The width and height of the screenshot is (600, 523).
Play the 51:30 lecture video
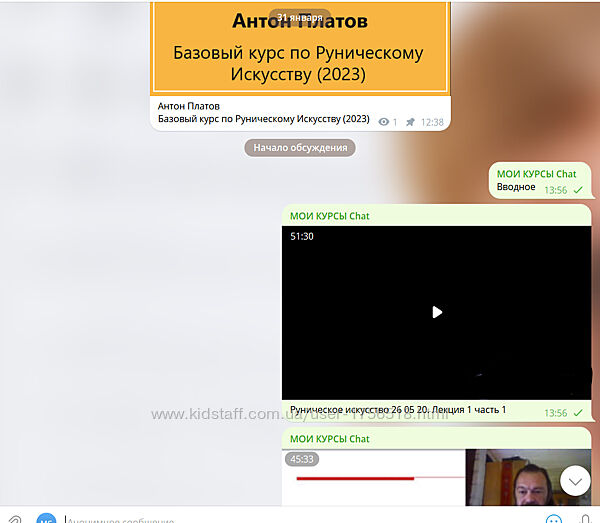pos(436,312)
